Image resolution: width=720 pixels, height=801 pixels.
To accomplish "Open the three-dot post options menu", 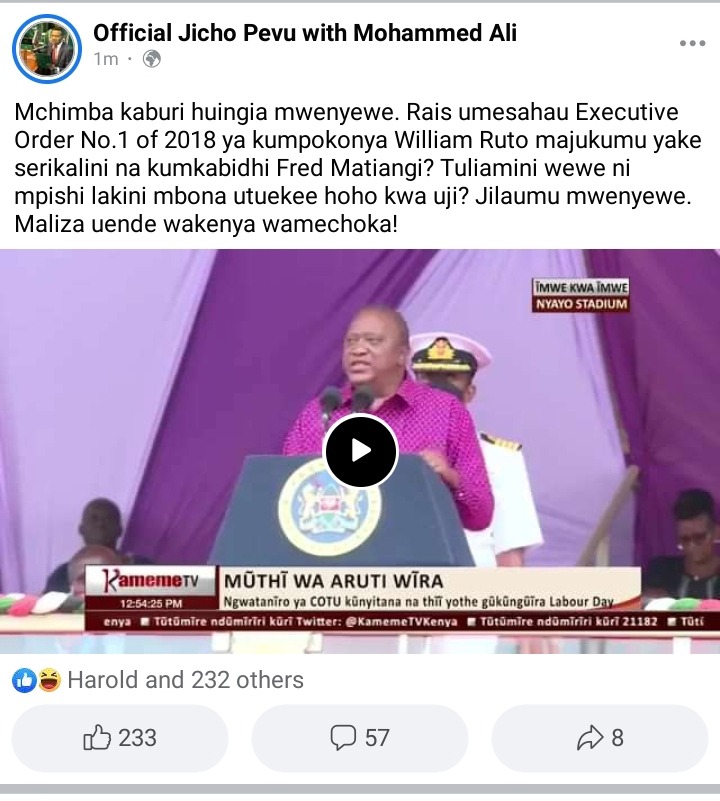I will click(x=692, y=43).
